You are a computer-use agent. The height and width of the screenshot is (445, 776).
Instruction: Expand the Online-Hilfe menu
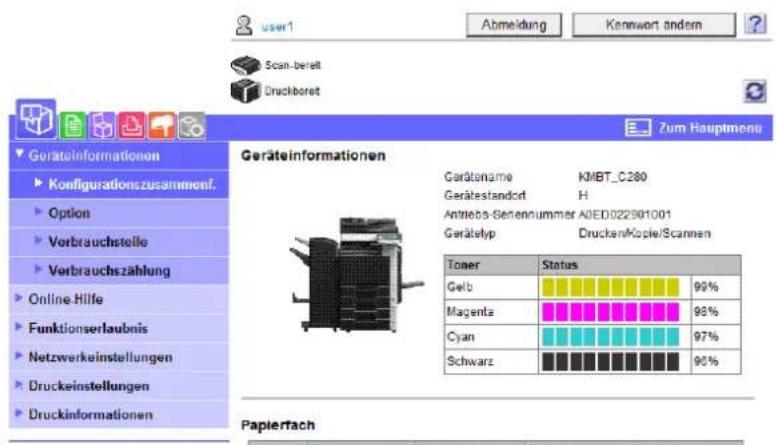(x=119, y=299)
